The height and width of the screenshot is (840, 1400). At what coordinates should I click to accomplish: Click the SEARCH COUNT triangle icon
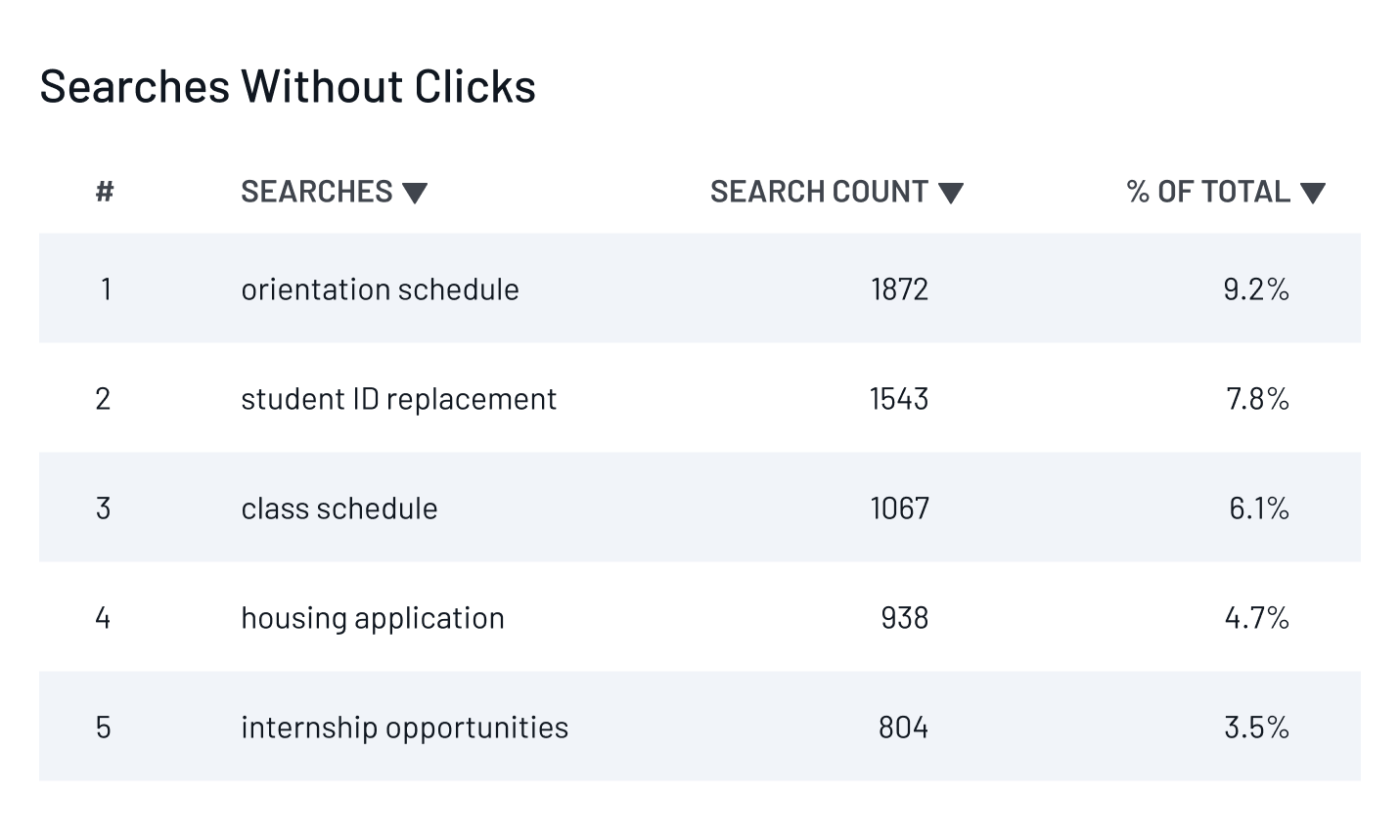tap(952, 193)
